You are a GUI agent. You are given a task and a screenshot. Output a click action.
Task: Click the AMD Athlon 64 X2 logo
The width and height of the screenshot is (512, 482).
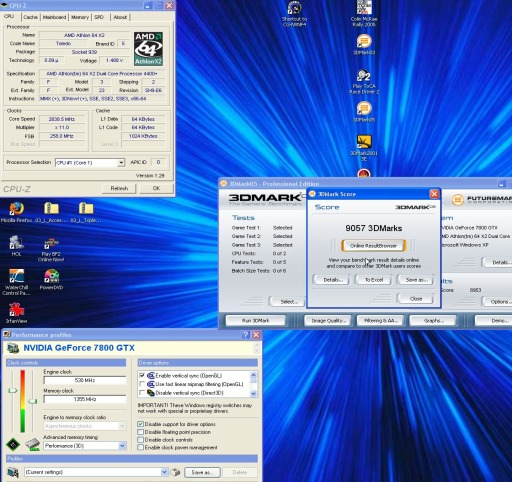click(x=148, y=49)
